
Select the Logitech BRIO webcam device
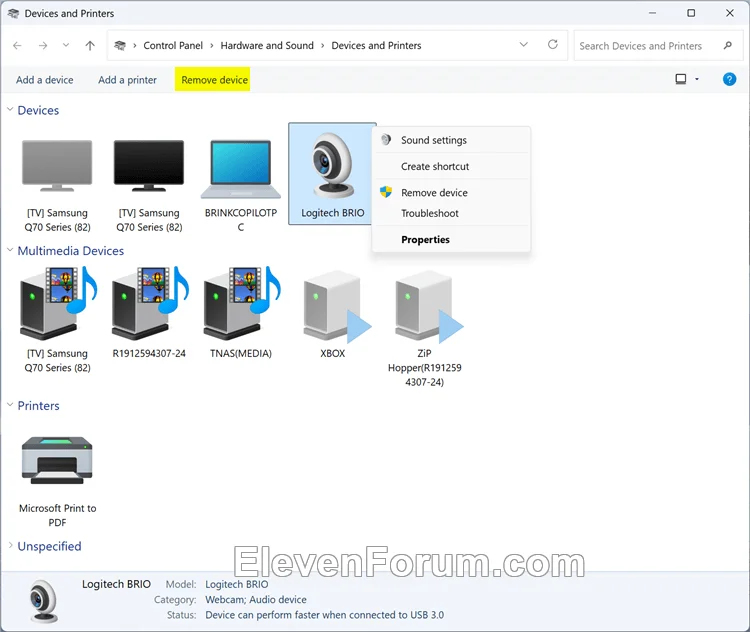coord(332,174)
